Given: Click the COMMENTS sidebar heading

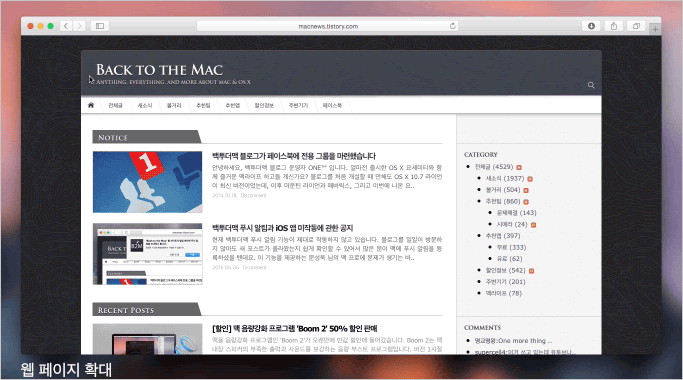Looking at the screenshot, I should [x=482, y=328].
